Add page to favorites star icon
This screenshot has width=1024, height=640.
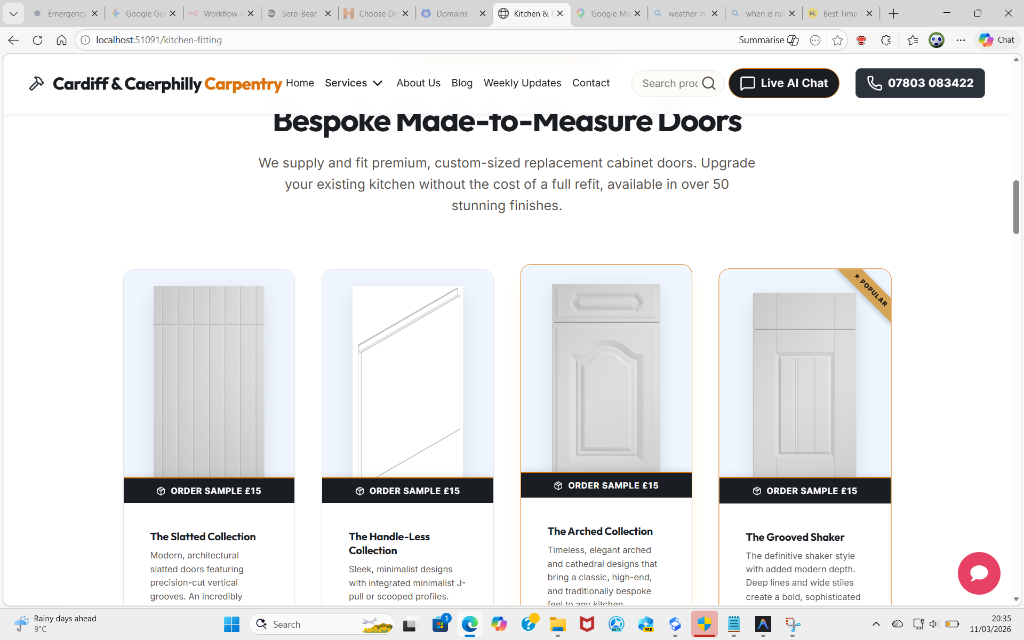tap(838, 40)
